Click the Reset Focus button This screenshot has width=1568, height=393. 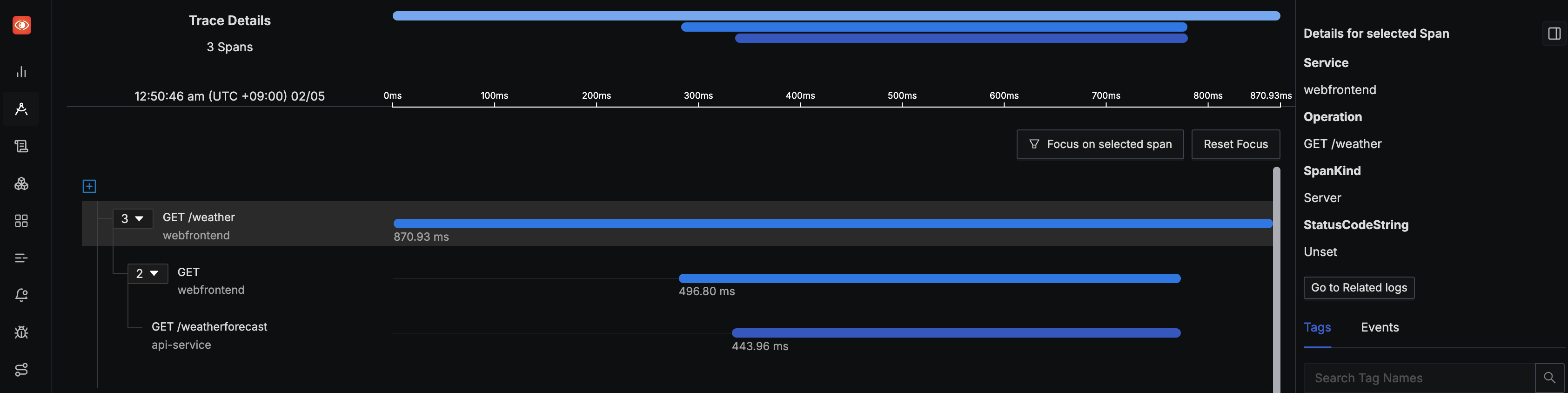pos(1235,144)
